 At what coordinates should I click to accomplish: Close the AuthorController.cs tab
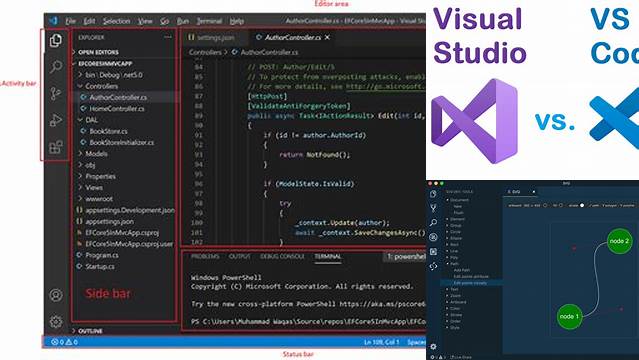click(x=327, y=37)
